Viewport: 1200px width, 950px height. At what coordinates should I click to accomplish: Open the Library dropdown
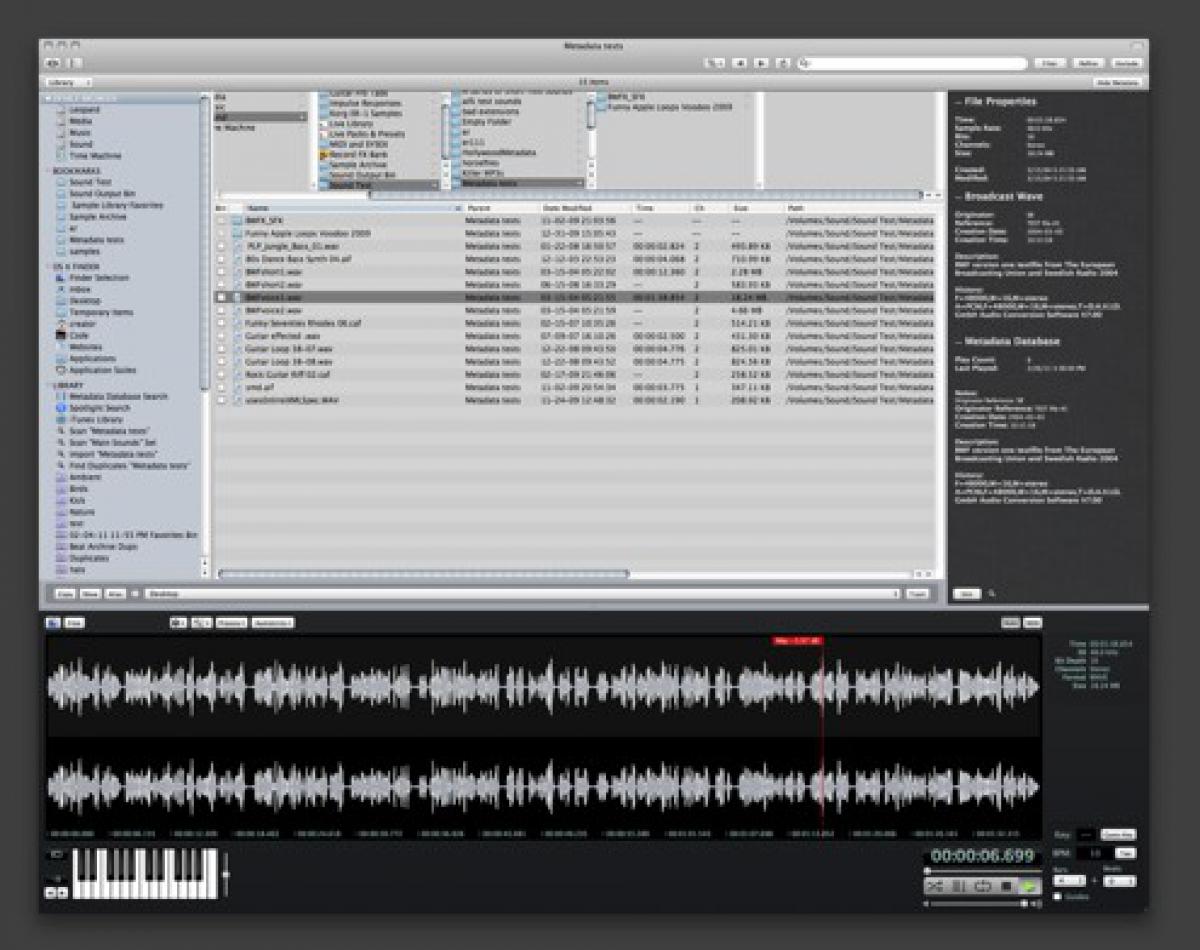click(x=70, y=82)
